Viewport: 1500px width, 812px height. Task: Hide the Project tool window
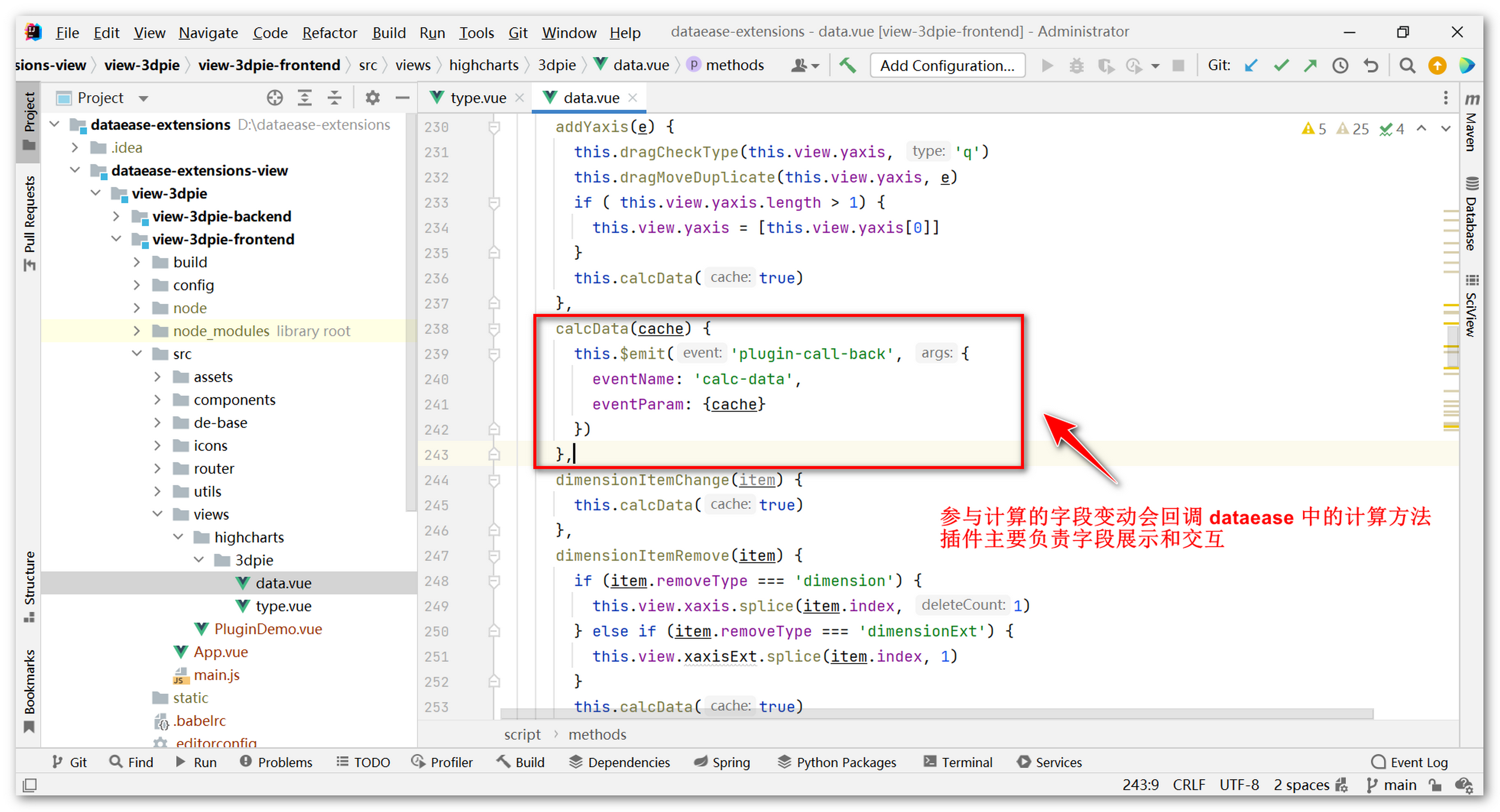pos(402,98)
